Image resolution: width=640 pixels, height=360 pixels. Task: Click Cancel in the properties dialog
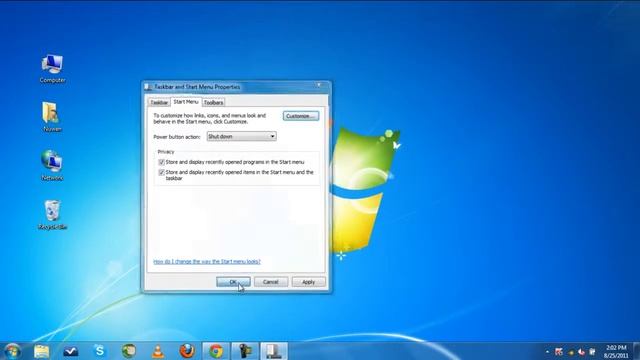(x=271, y=282)
